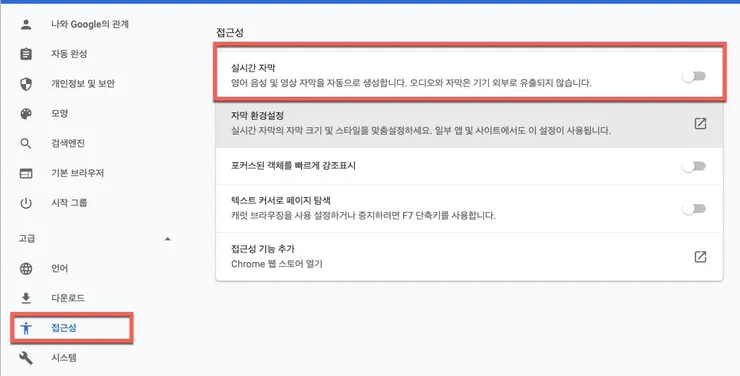Open 접근성 기능 추가 row
The width and height of the screenshot is (740, 376).
[x=469, y=257]
